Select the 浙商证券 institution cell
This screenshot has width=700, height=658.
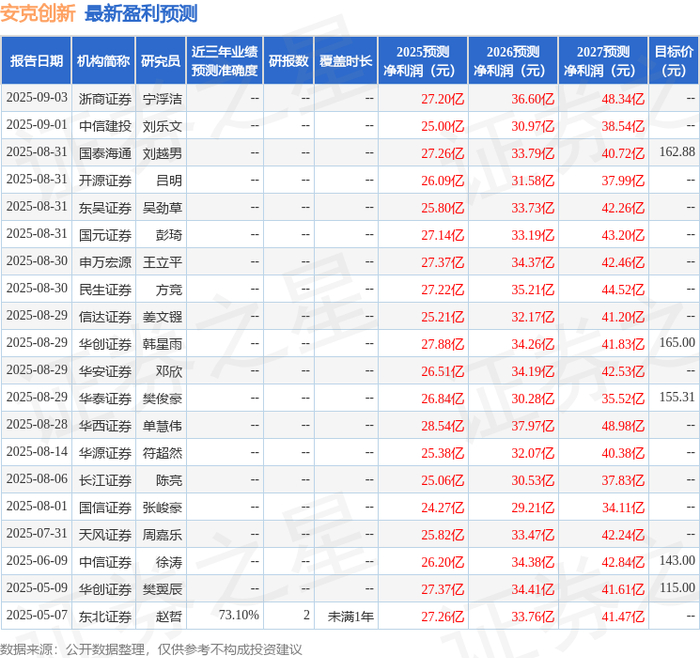click(105, 99)
